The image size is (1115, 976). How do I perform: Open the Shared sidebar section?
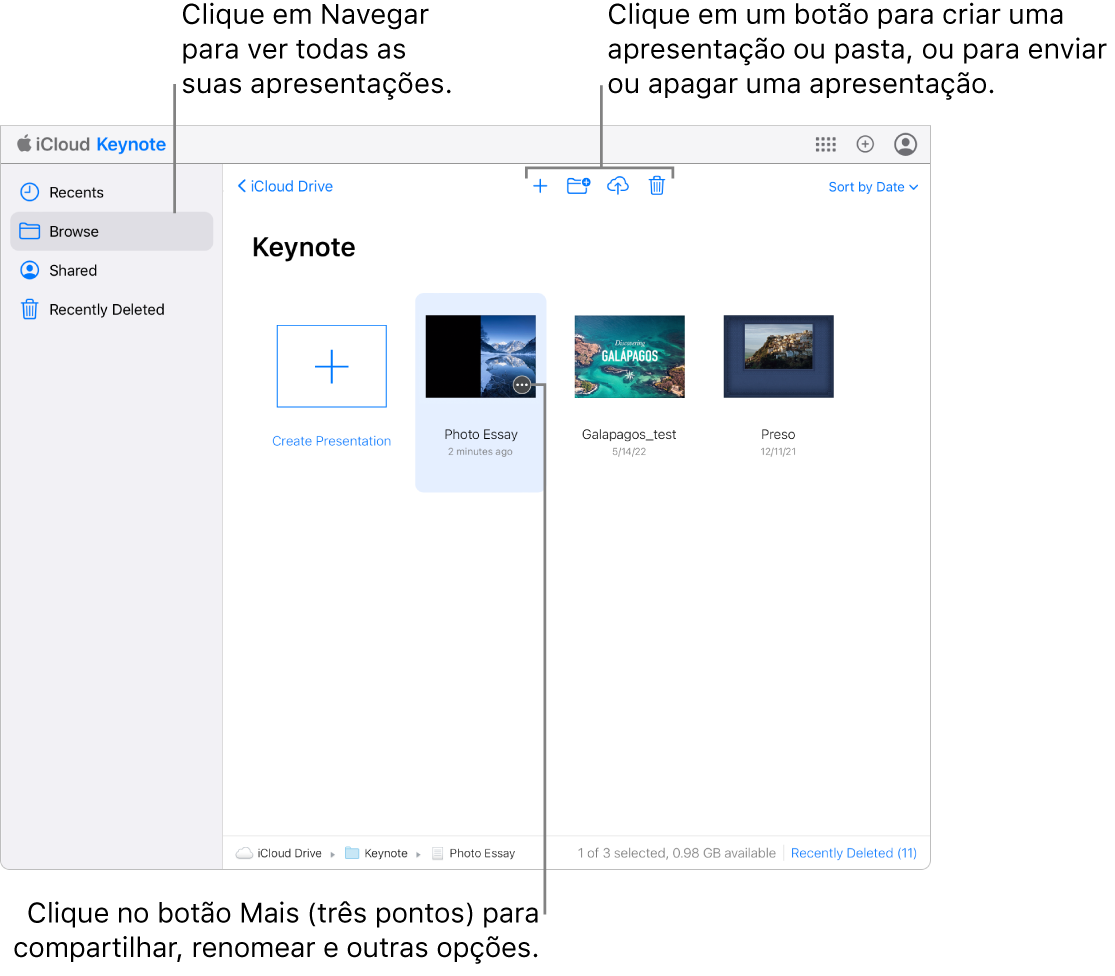tap(111, 271)
